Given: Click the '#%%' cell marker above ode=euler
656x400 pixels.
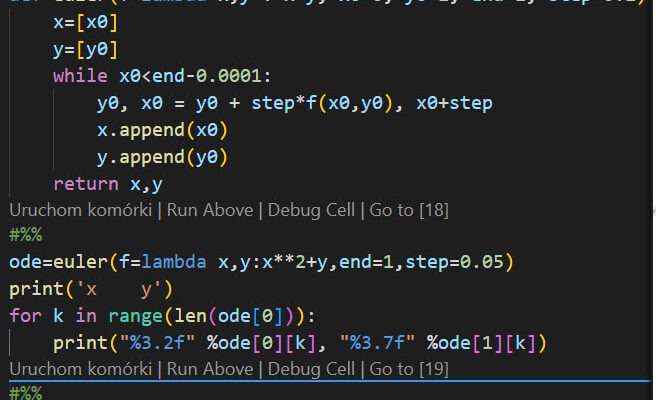Looking at the screenshot, I should [25, 236].
